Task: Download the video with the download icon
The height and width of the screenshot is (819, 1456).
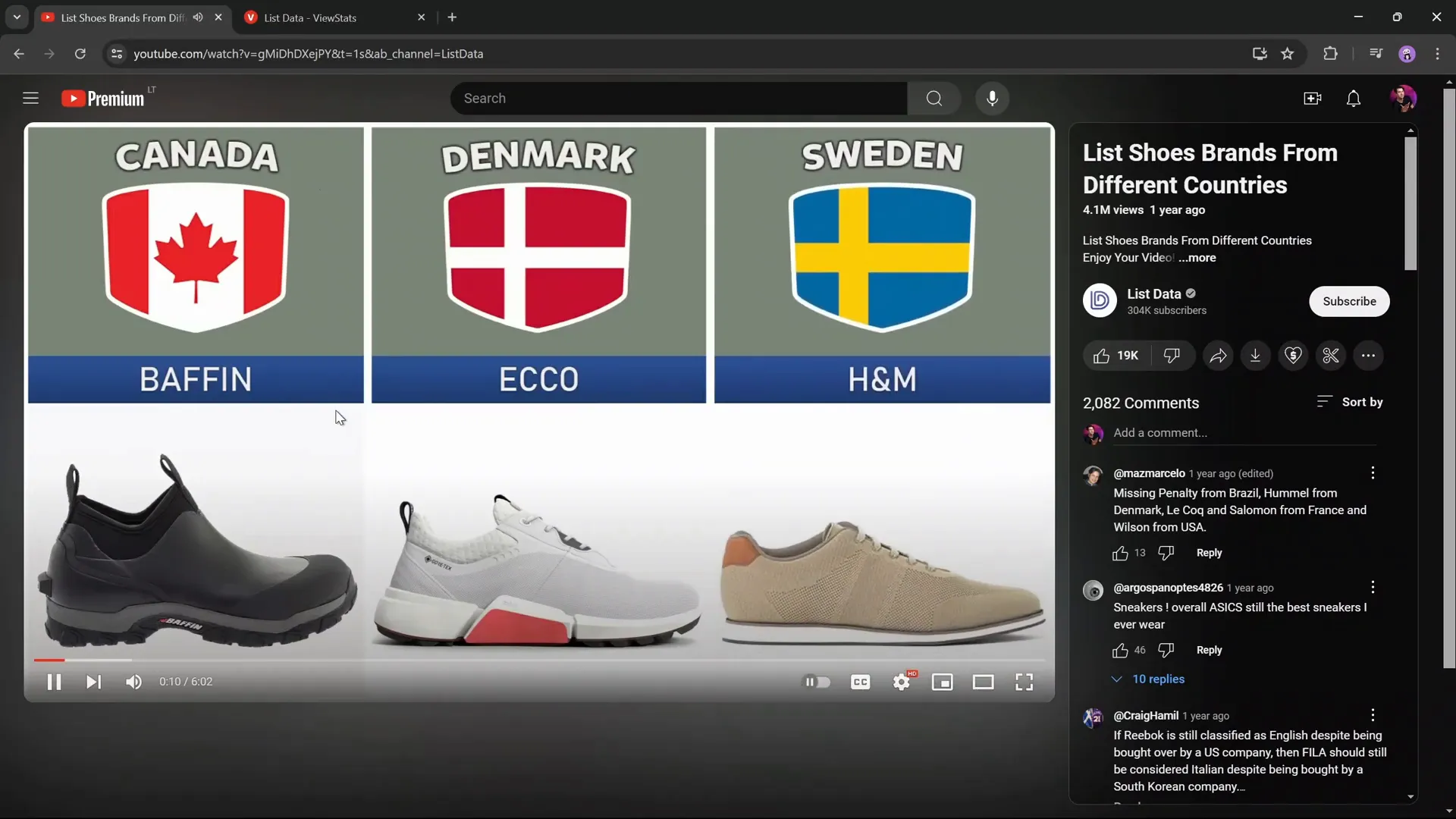Action: coord(1256,356)
